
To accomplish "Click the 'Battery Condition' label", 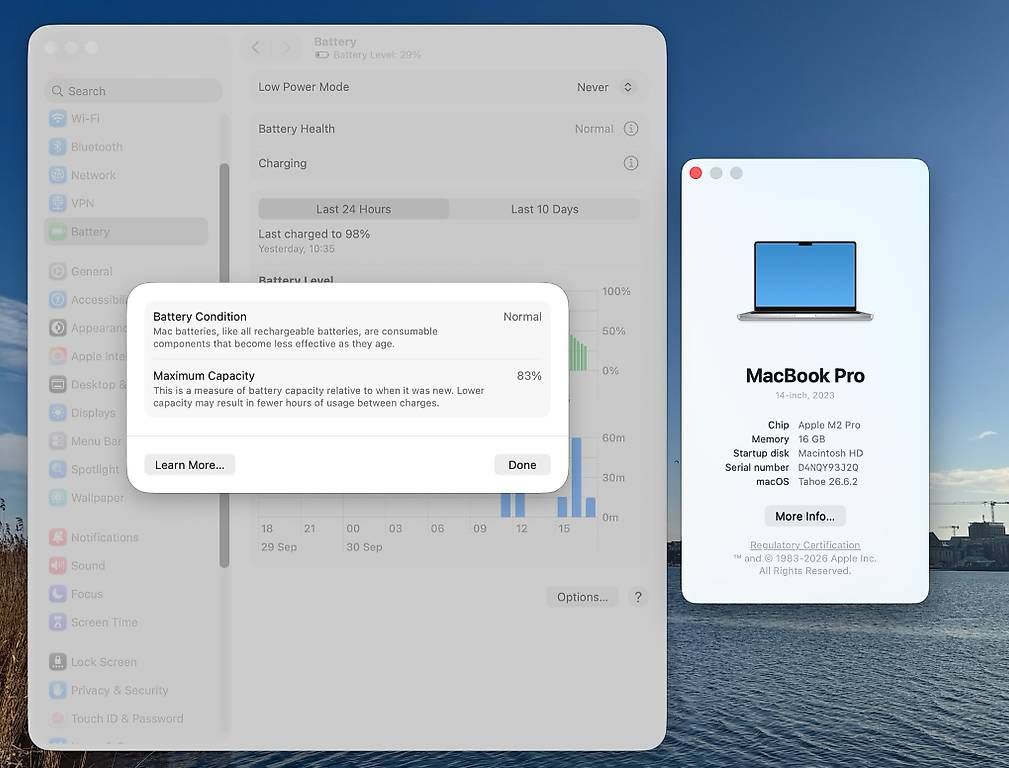I will 199,317.
